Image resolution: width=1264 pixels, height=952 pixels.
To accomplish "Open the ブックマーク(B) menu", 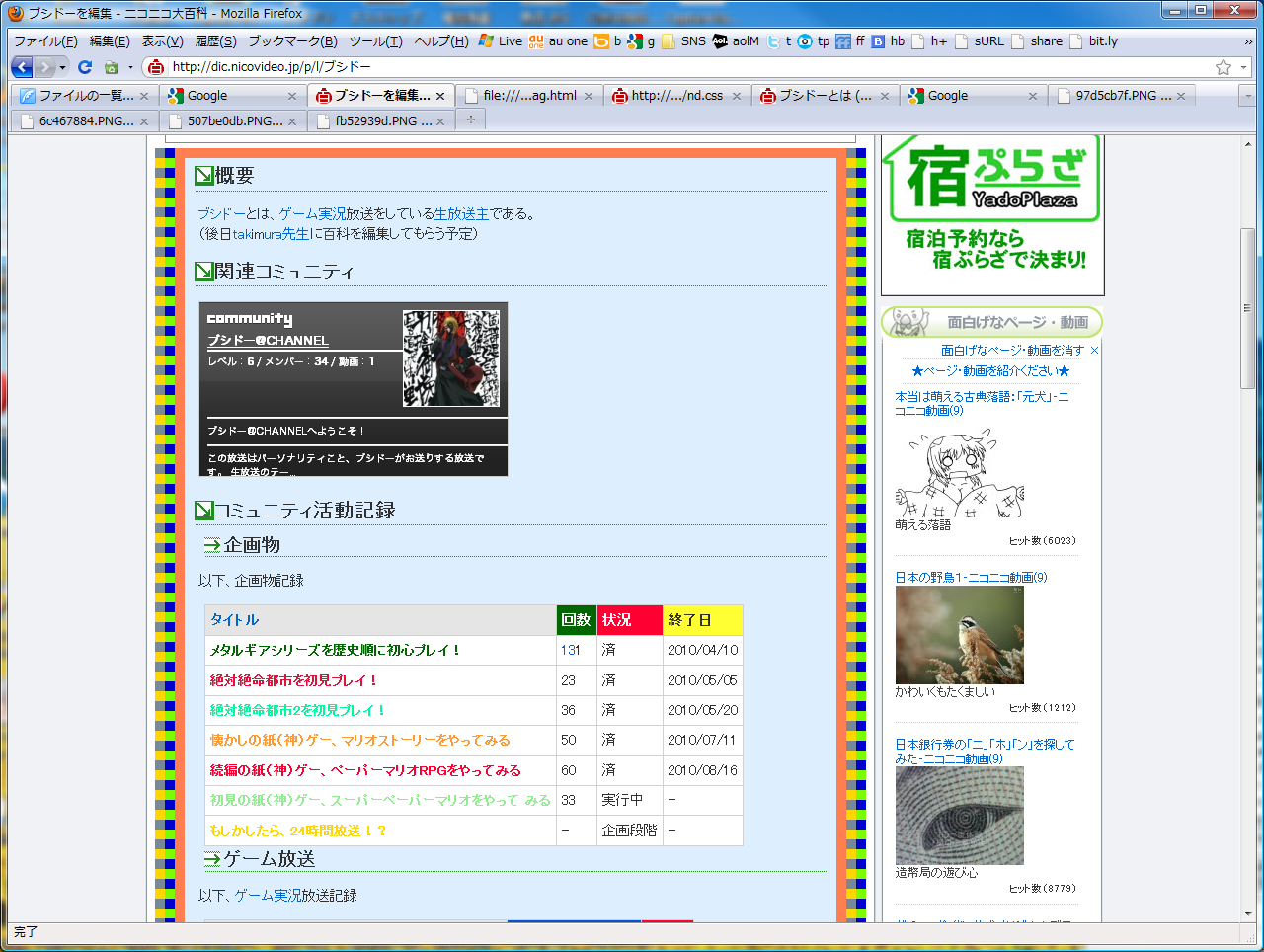I will point(292,41).
